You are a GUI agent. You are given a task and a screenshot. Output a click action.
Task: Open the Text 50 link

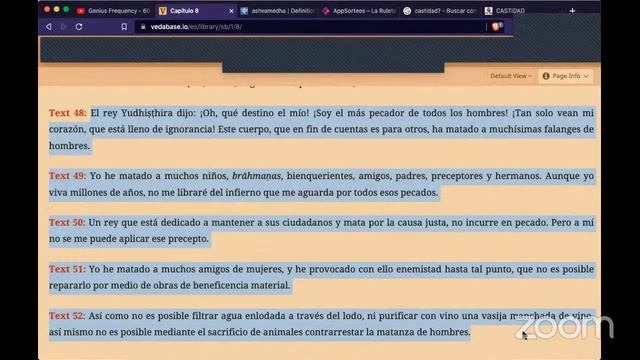(67, 222)
